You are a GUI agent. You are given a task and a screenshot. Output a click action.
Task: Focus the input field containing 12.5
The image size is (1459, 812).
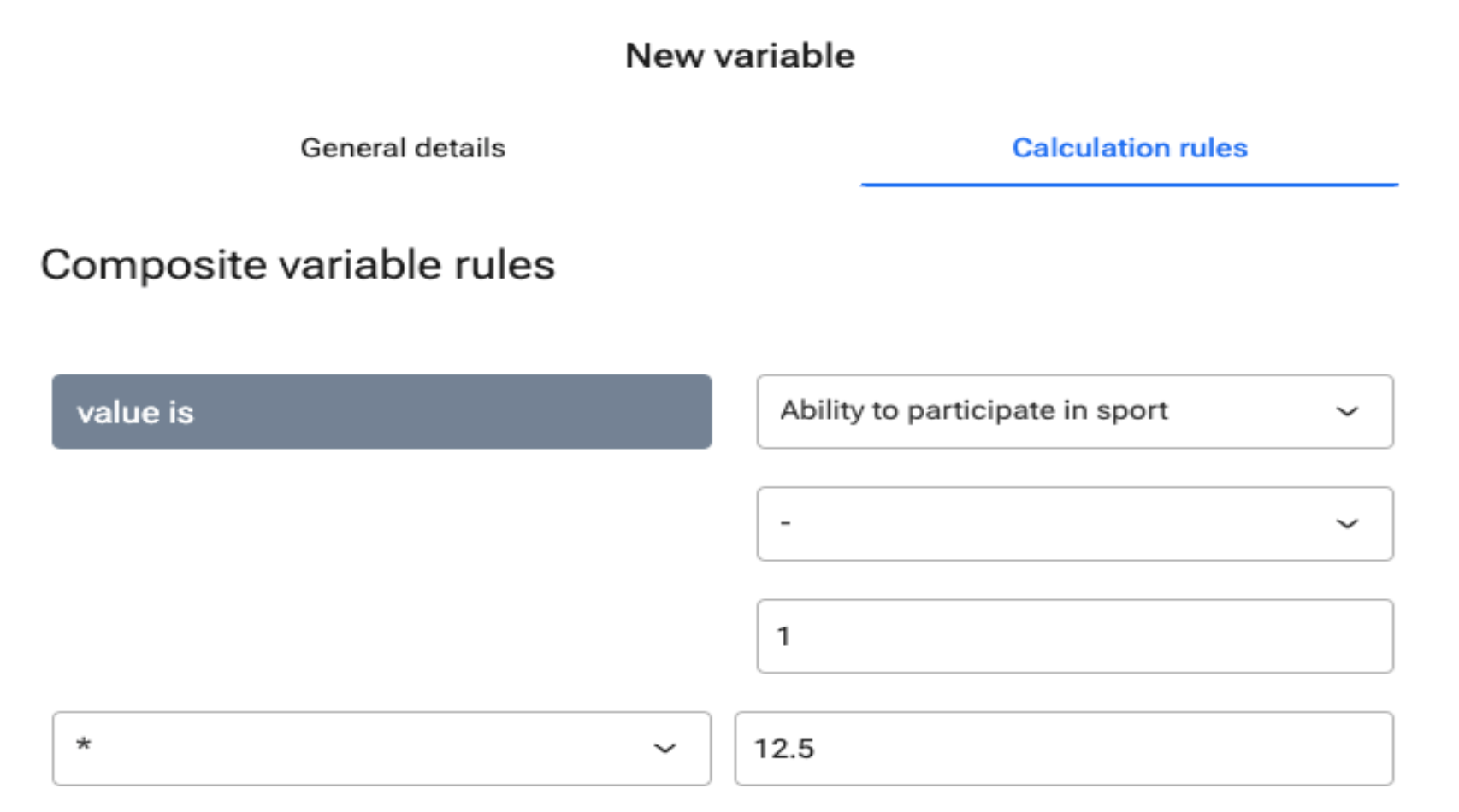1064,748
